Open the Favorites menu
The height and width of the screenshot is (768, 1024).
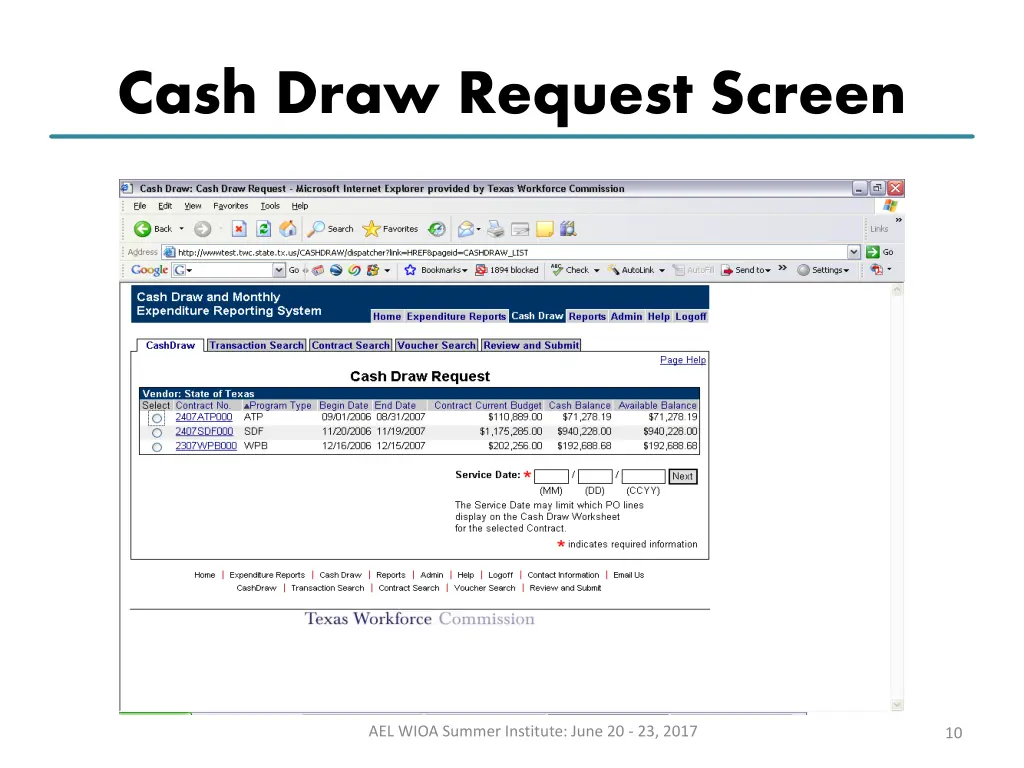(231, 206)
